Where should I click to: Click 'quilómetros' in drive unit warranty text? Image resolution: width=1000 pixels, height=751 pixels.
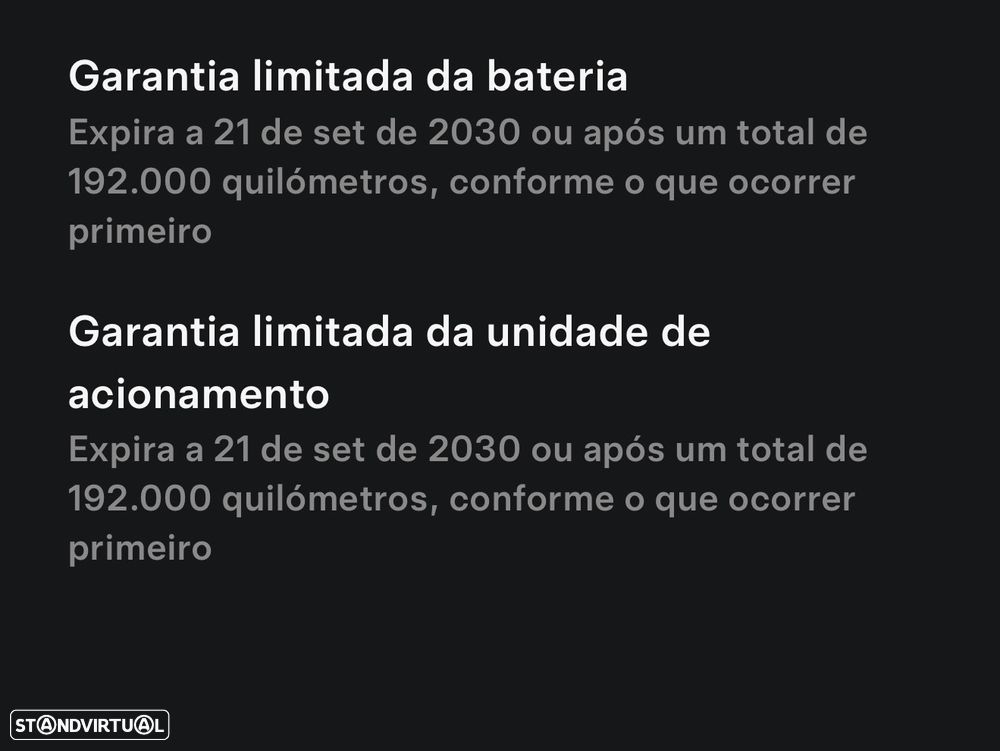329,500
